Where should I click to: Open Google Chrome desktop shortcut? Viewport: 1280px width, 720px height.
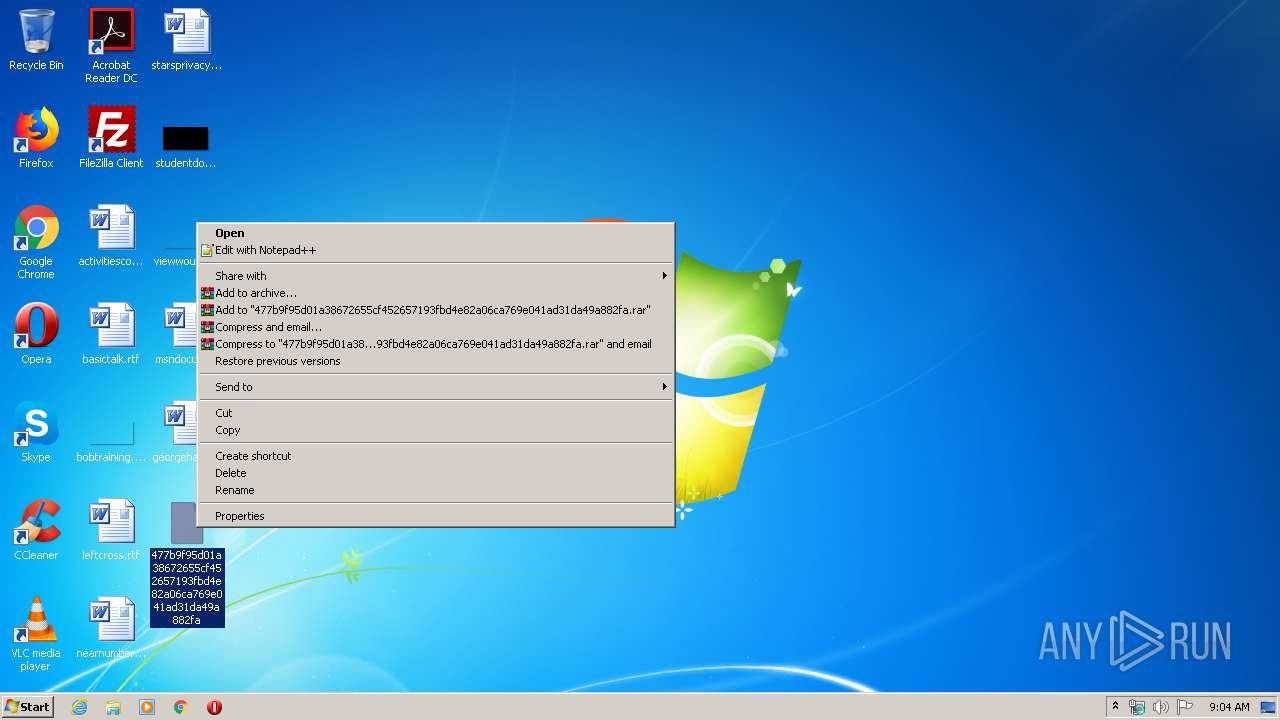[36, 242]
